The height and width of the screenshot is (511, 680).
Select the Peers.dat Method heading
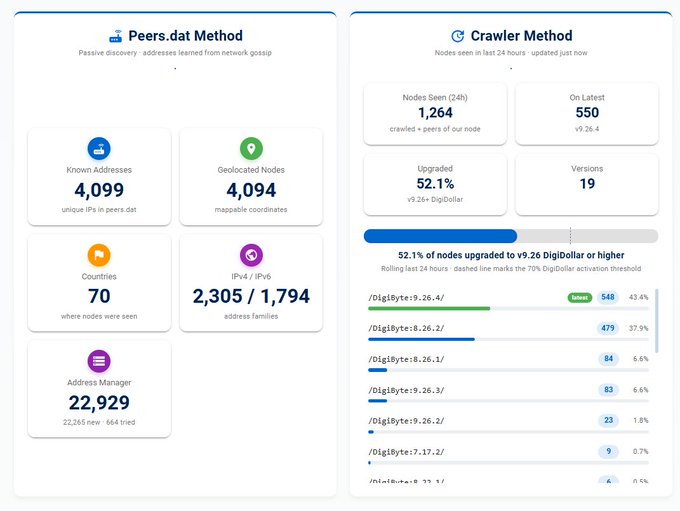point(185,36)
